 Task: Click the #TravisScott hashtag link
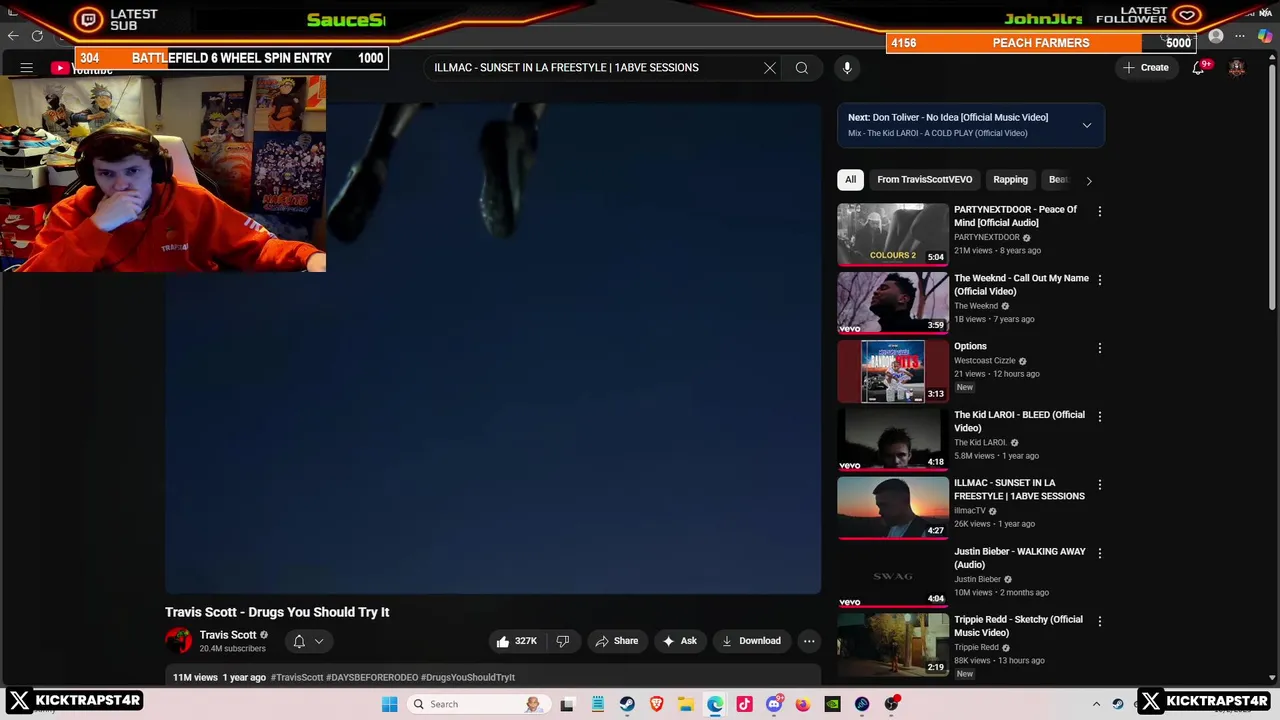point(297,677)
